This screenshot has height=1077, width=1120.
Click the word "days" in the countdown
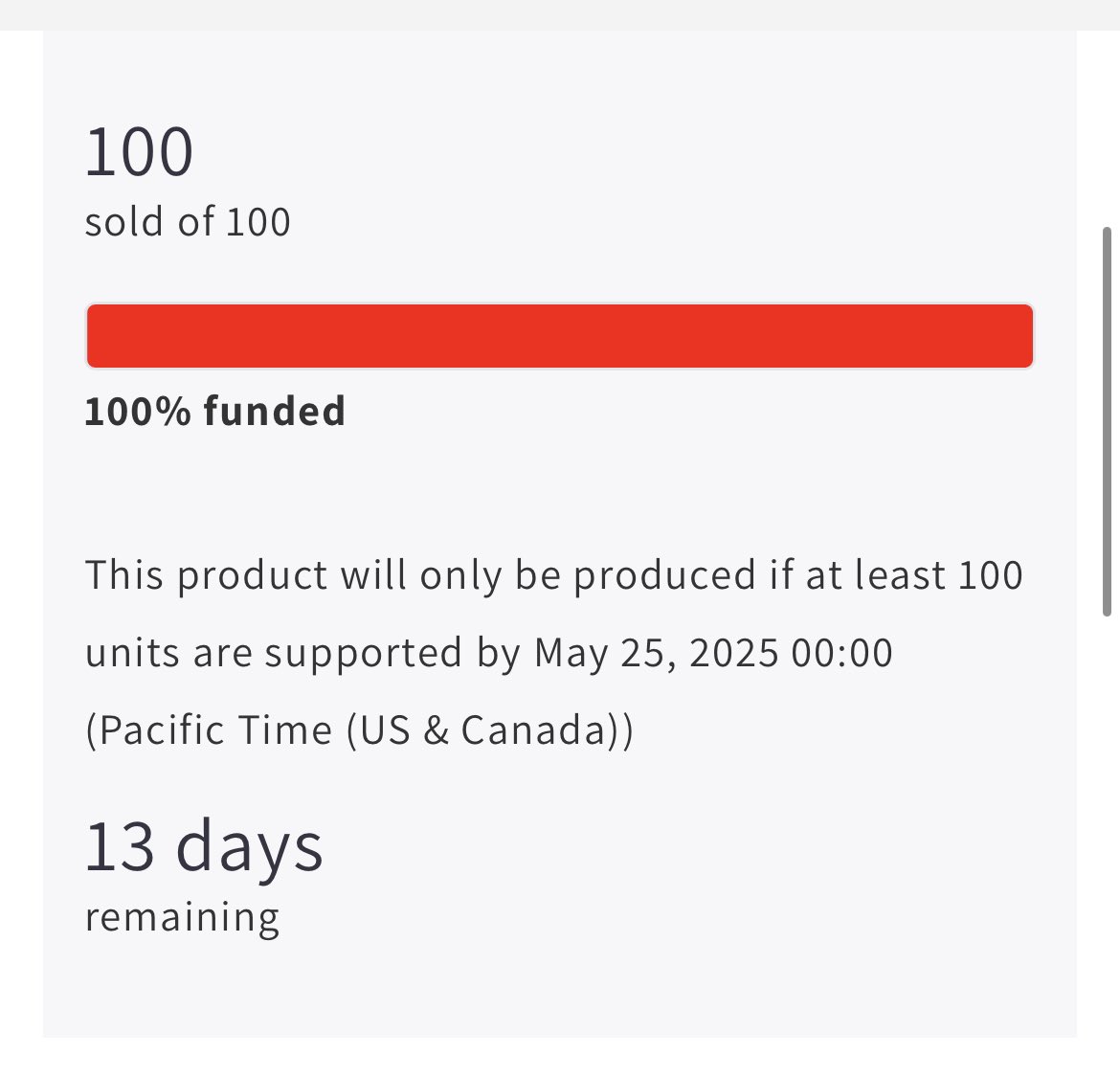250,847
